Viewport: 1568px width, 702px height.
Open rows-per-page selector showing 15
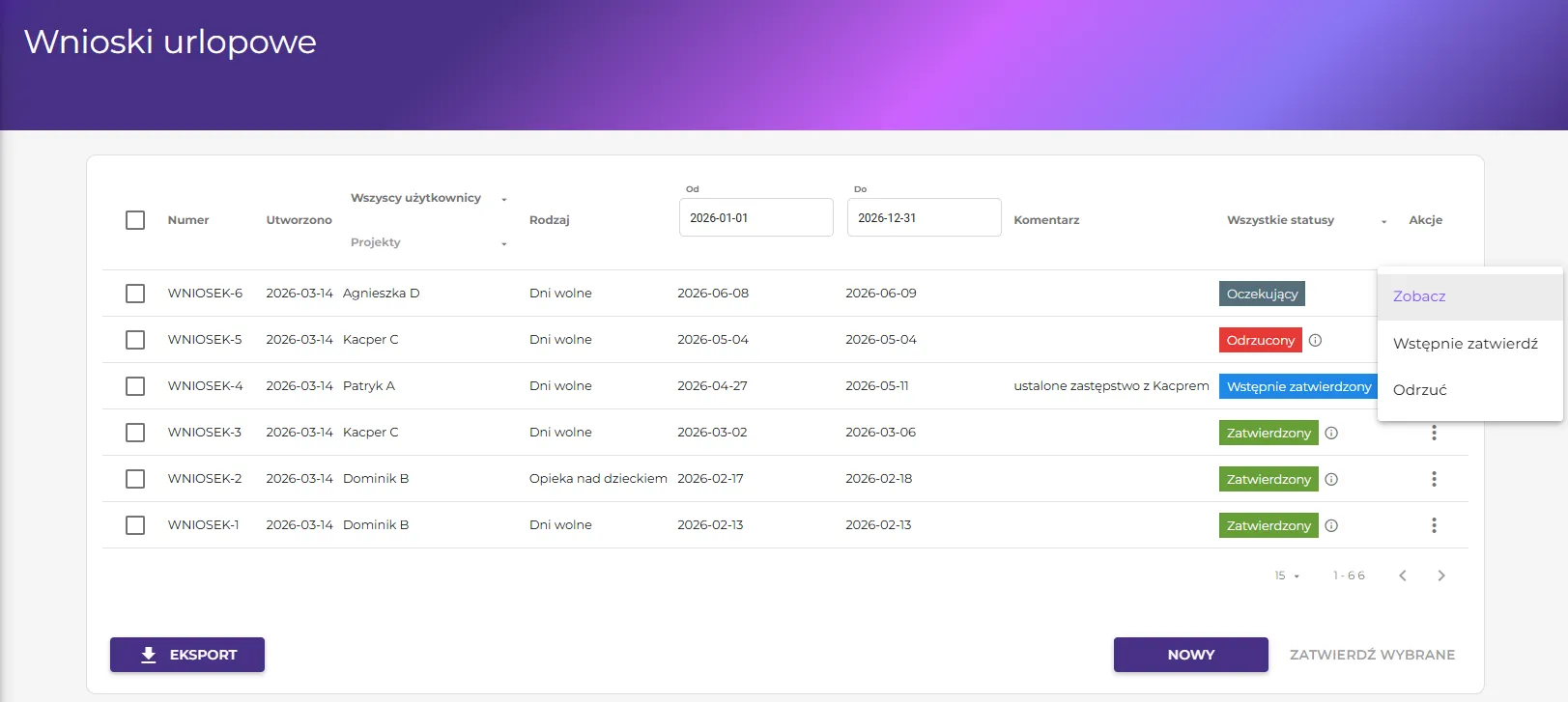[1286, 576]
